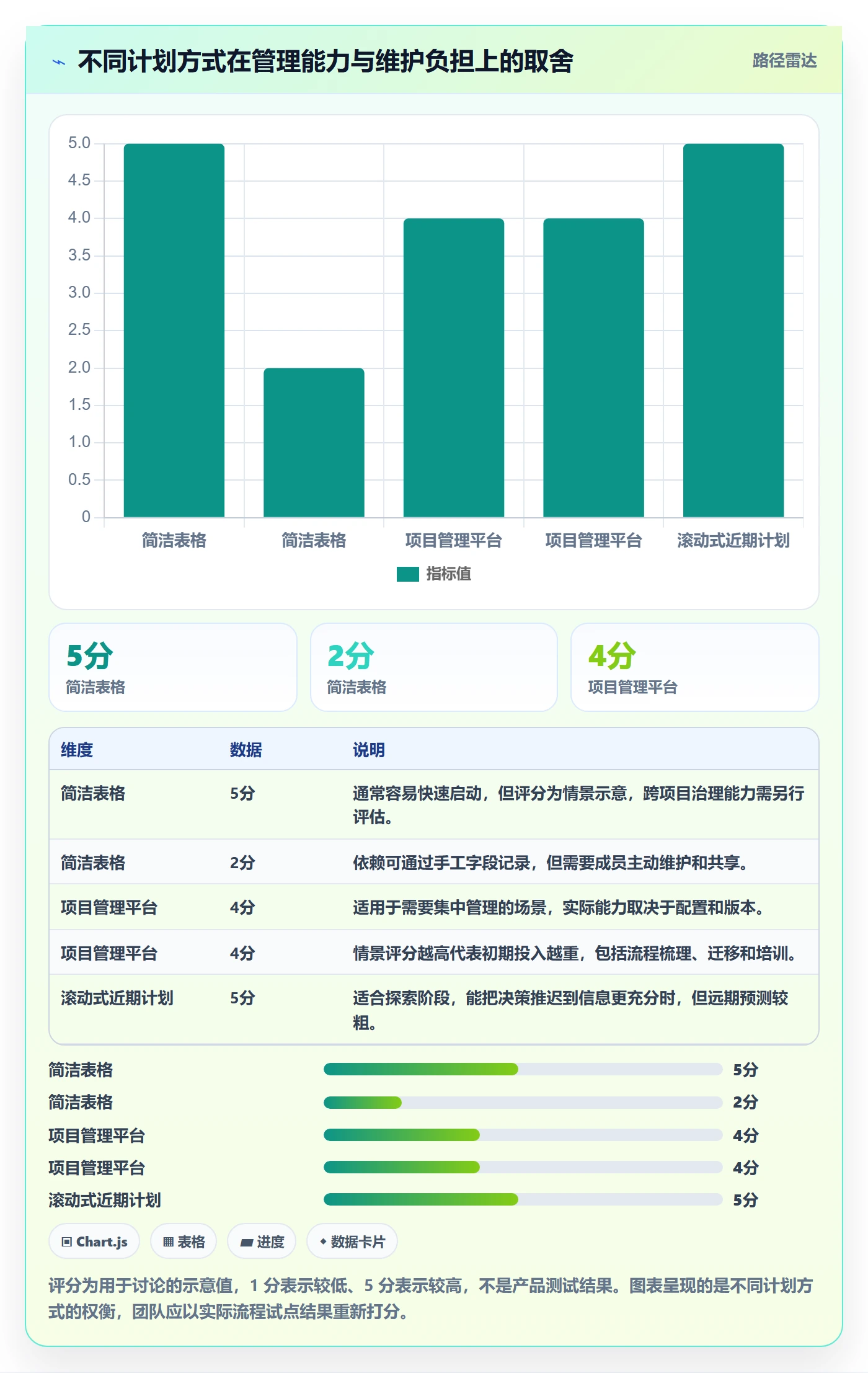Click the 路径雷达 badge in the header
868x1373 pixels.
784,61
